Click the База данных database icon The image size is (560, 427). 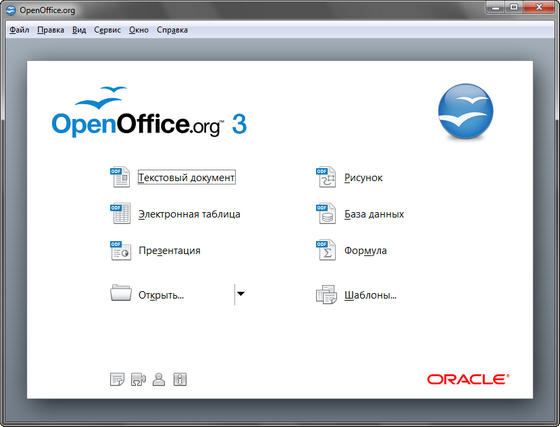tap(326, 214)
